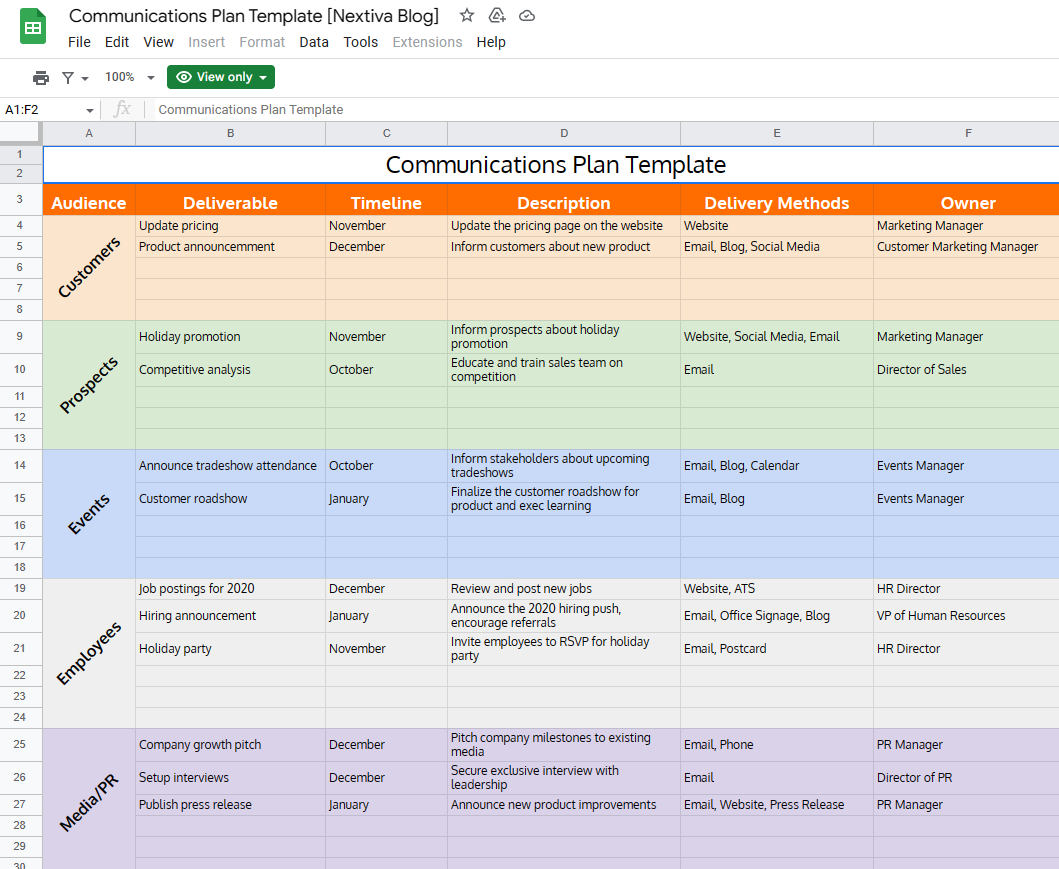
Task: Check the cloud document save status icon
Action: coord(527,16)
